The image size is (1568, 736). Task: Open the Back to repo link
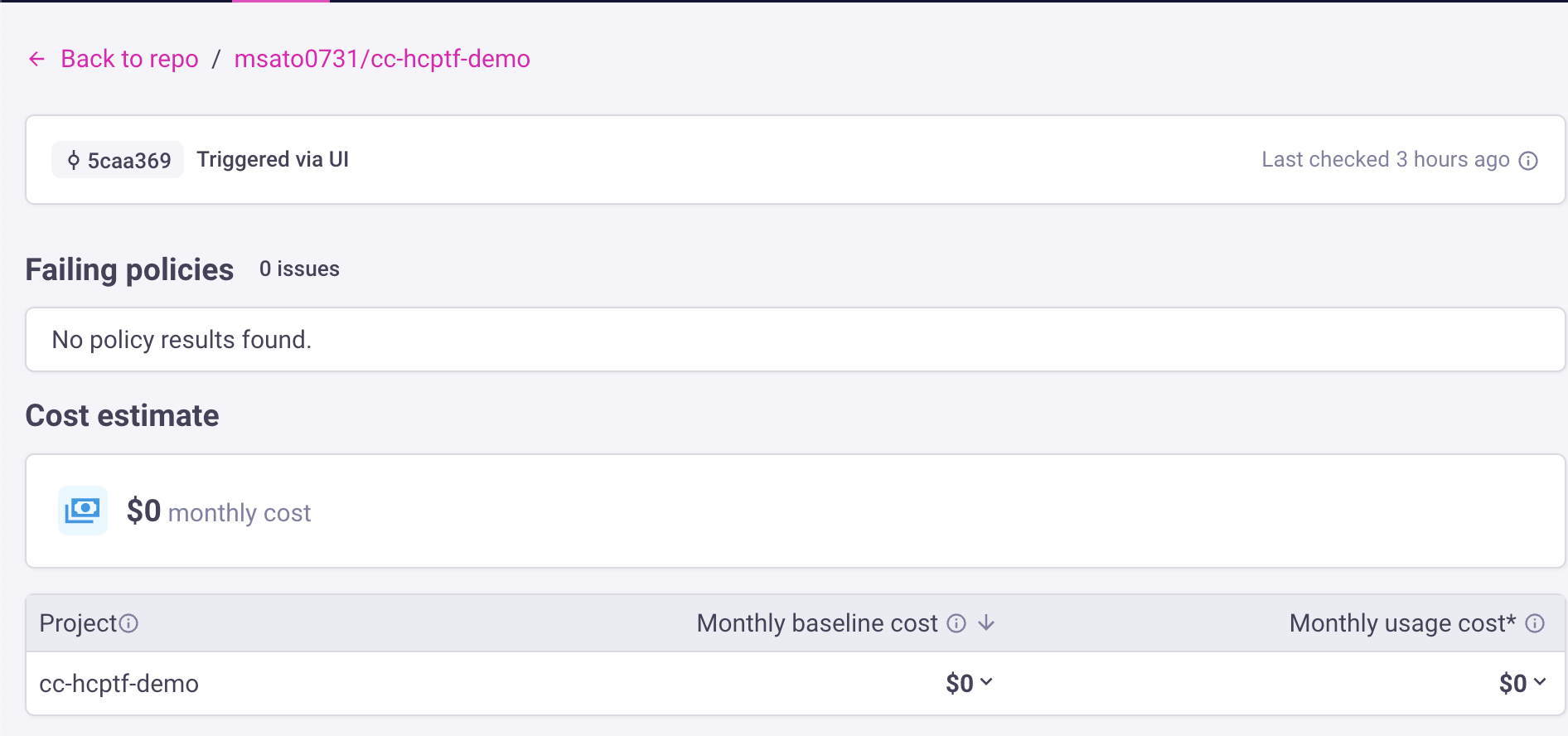129,59
